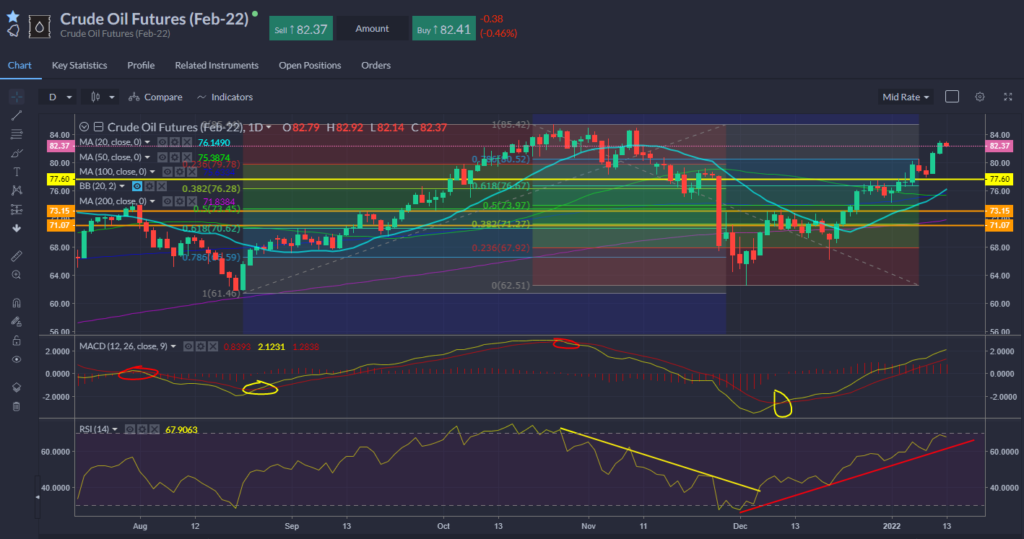
Task: Click the price alert bell icon
Action: click(x=13, y=31)
